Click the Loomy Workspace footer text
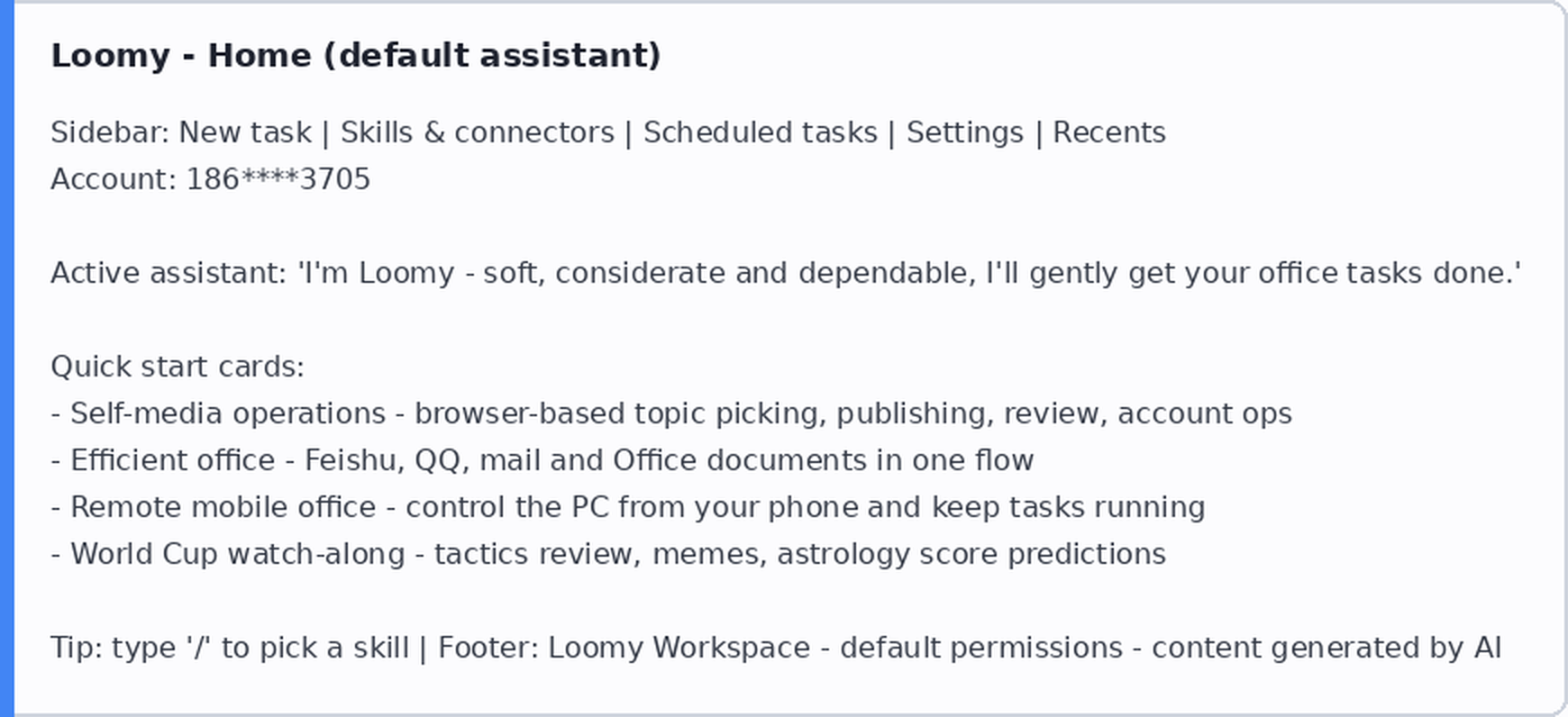Screen dimensions: 1568x717 tap(679, 648)
